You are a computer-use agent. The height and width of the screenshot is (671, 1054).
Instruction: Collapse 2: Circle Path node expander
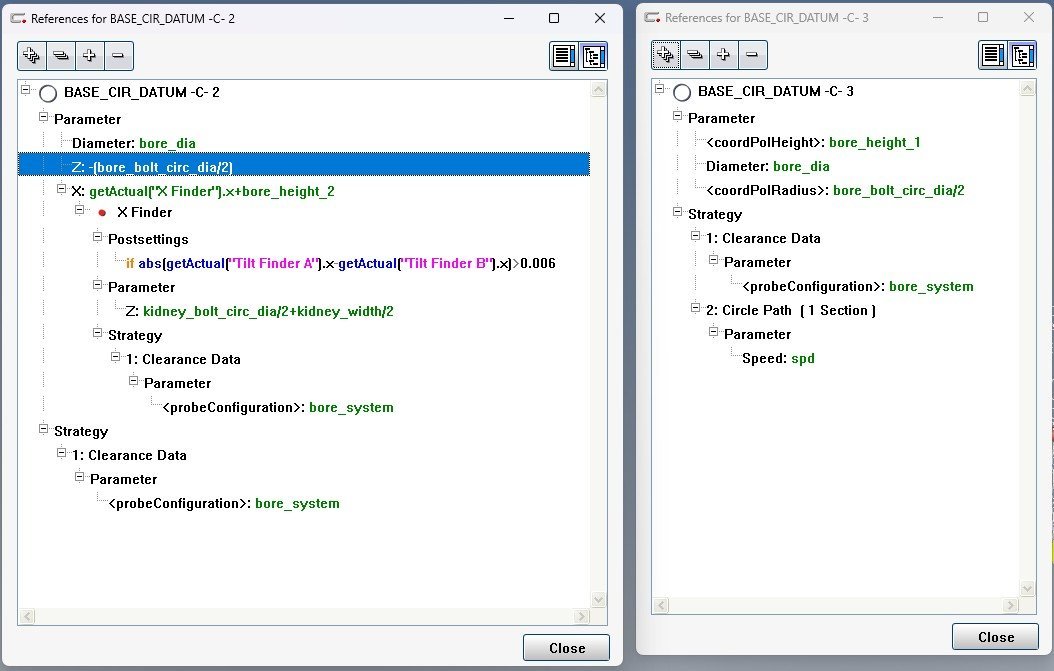696,308
